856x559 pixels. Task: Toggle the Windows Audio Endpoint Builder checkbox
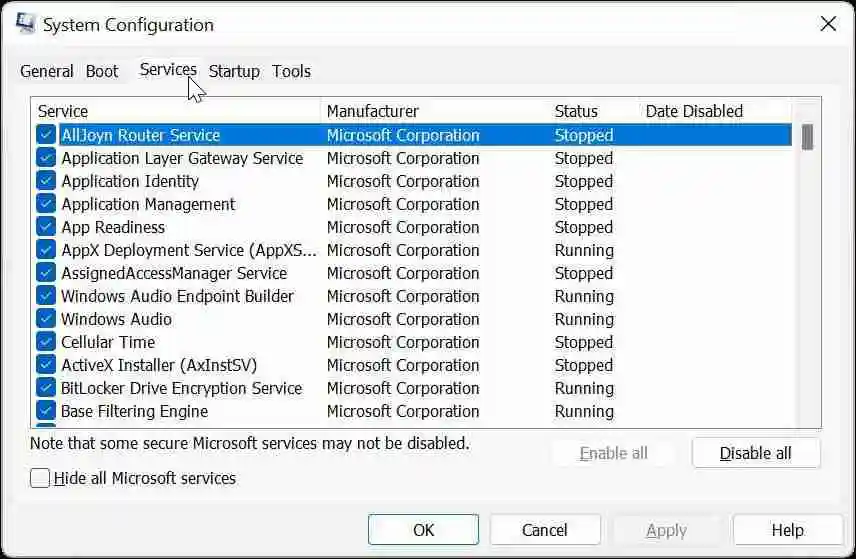pyautogui.click(x=46, y=296)
